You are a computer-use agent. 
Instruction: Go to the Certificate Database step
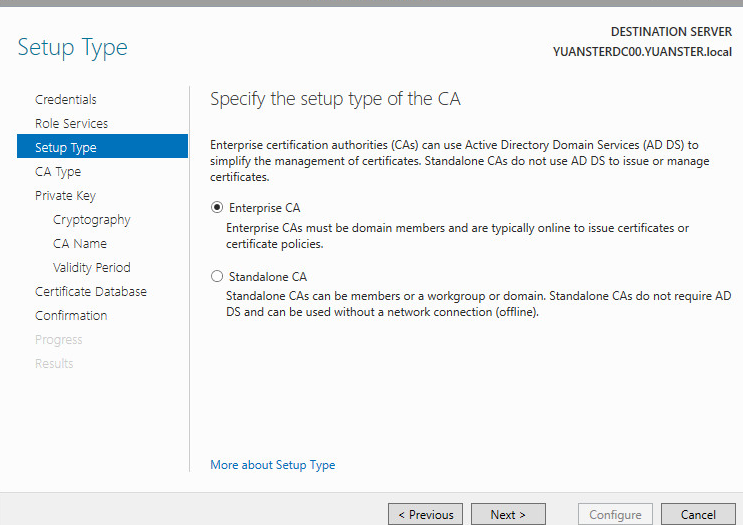(x=91, y=291)
